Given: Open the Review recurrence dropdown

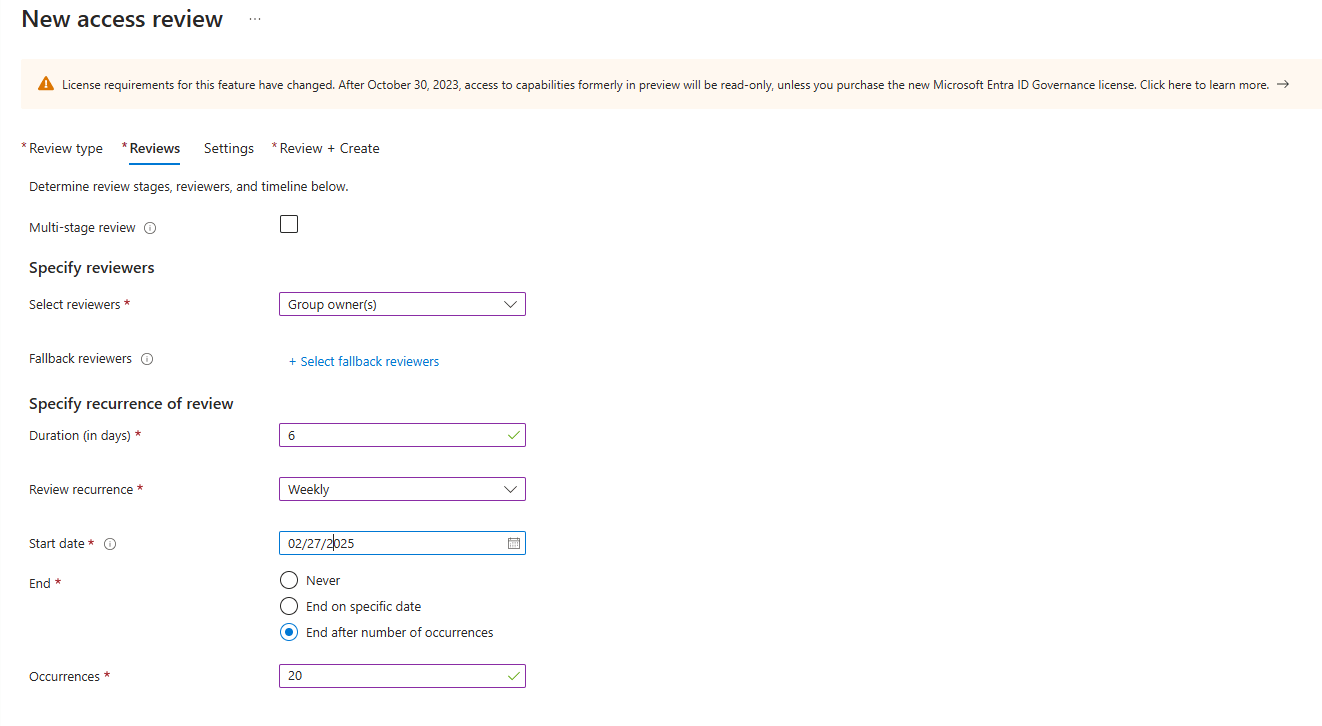Looking at the screenshot, I should click(402, 489).
